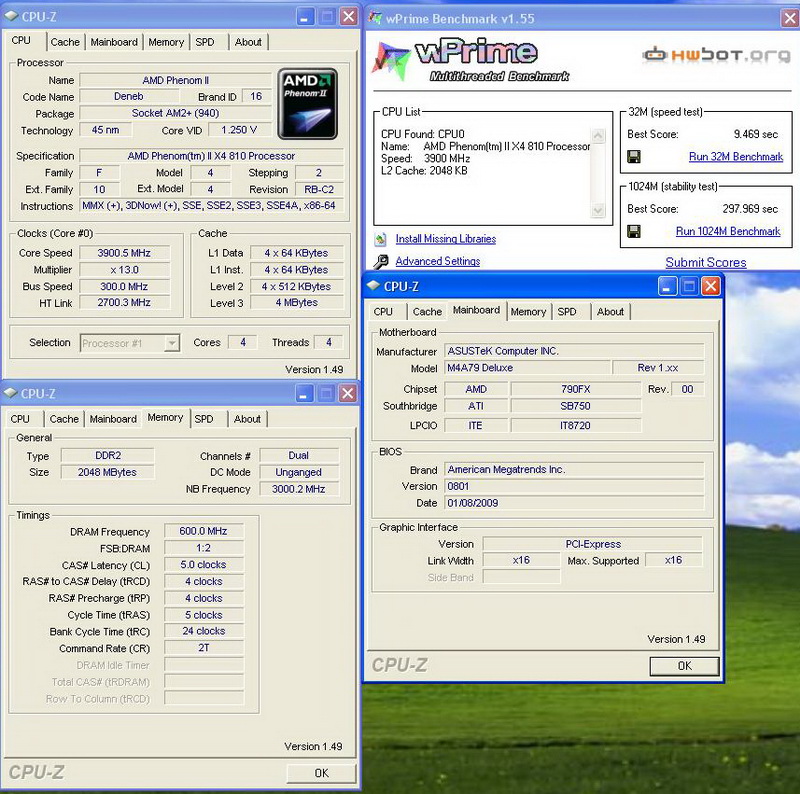Open Mainboard tab in top-left CPU-Z window

[114, 42]
